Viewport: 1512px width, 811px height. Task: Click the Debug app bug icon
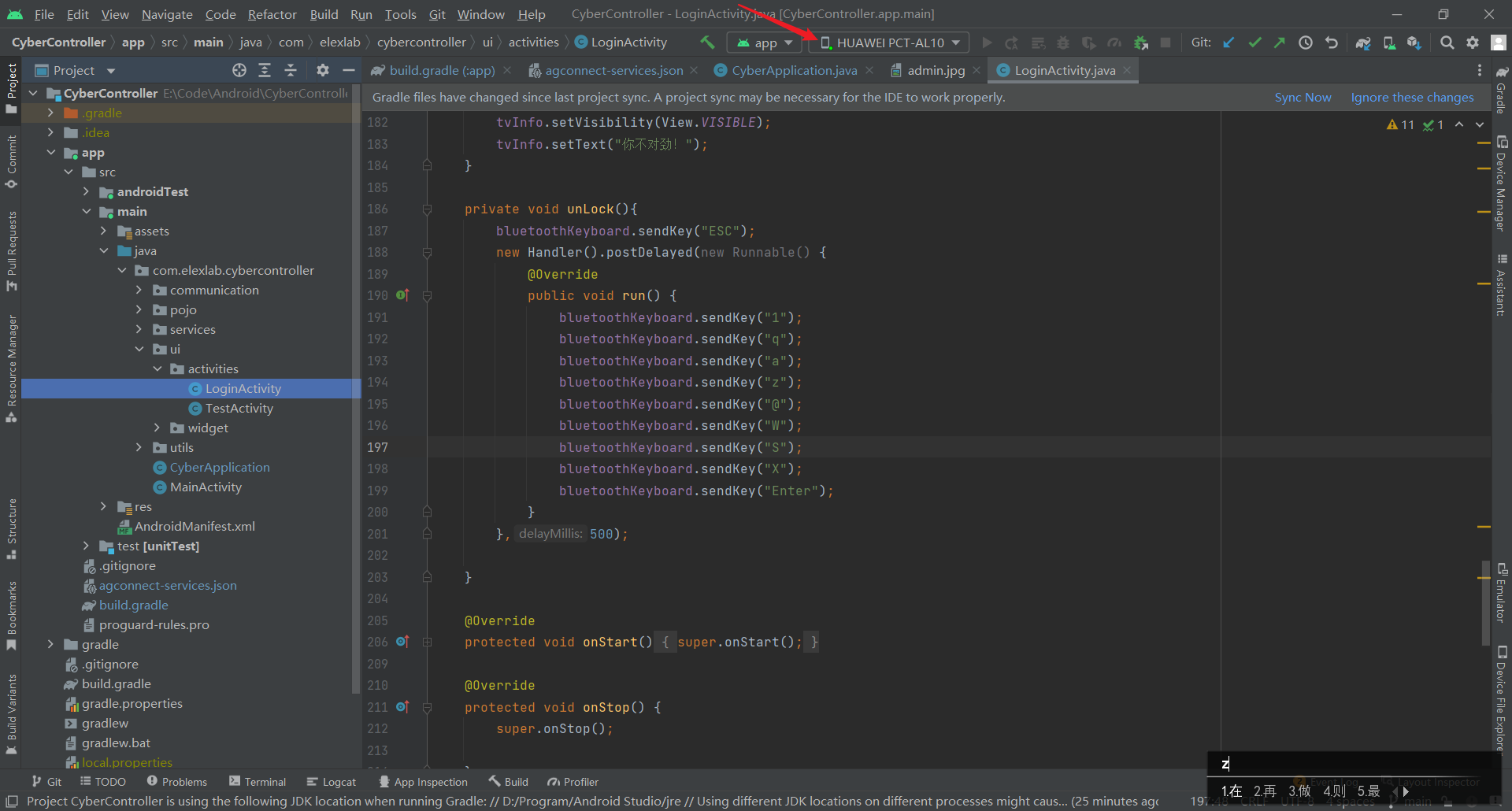point(1062,43)
